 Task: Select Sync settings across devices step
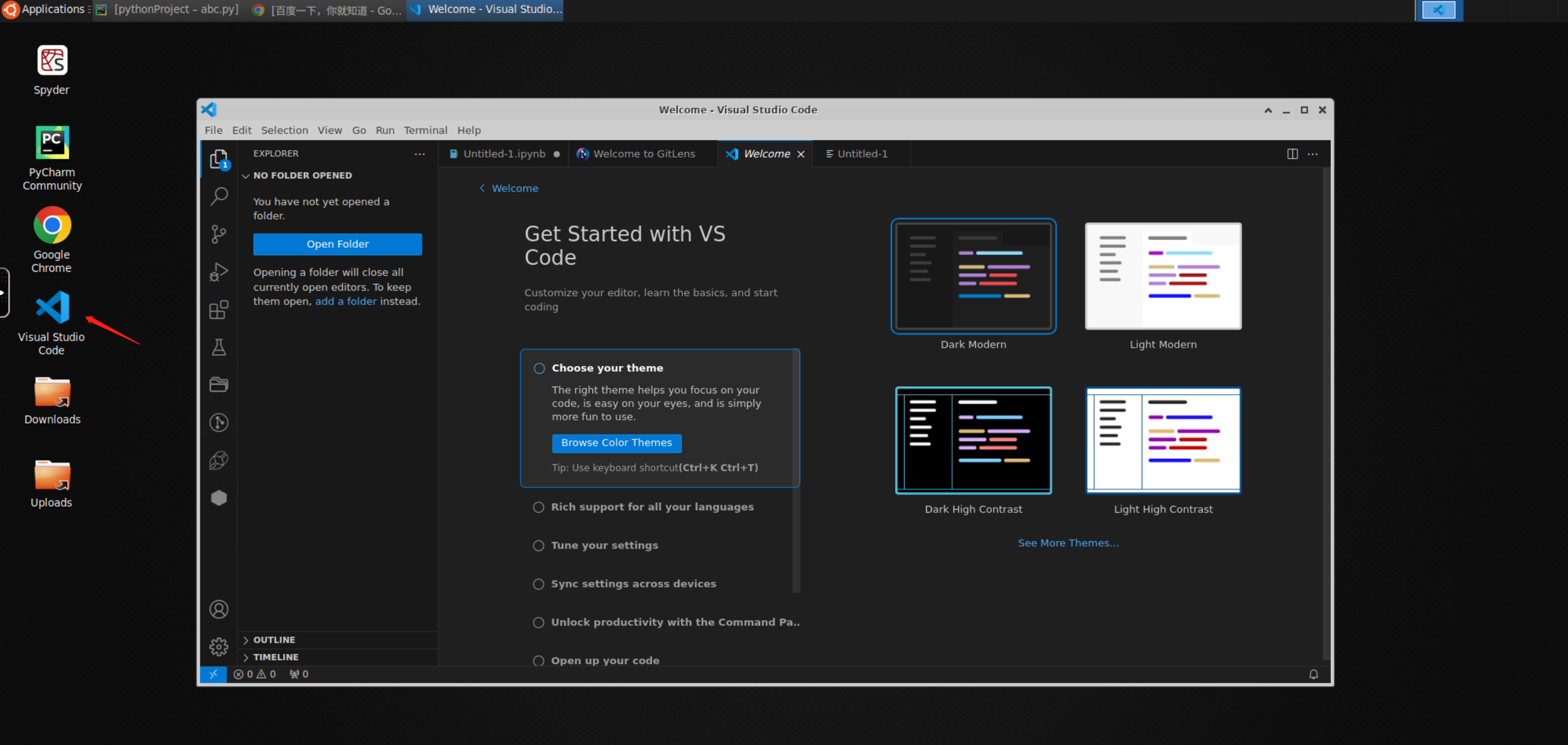[633, 584]
